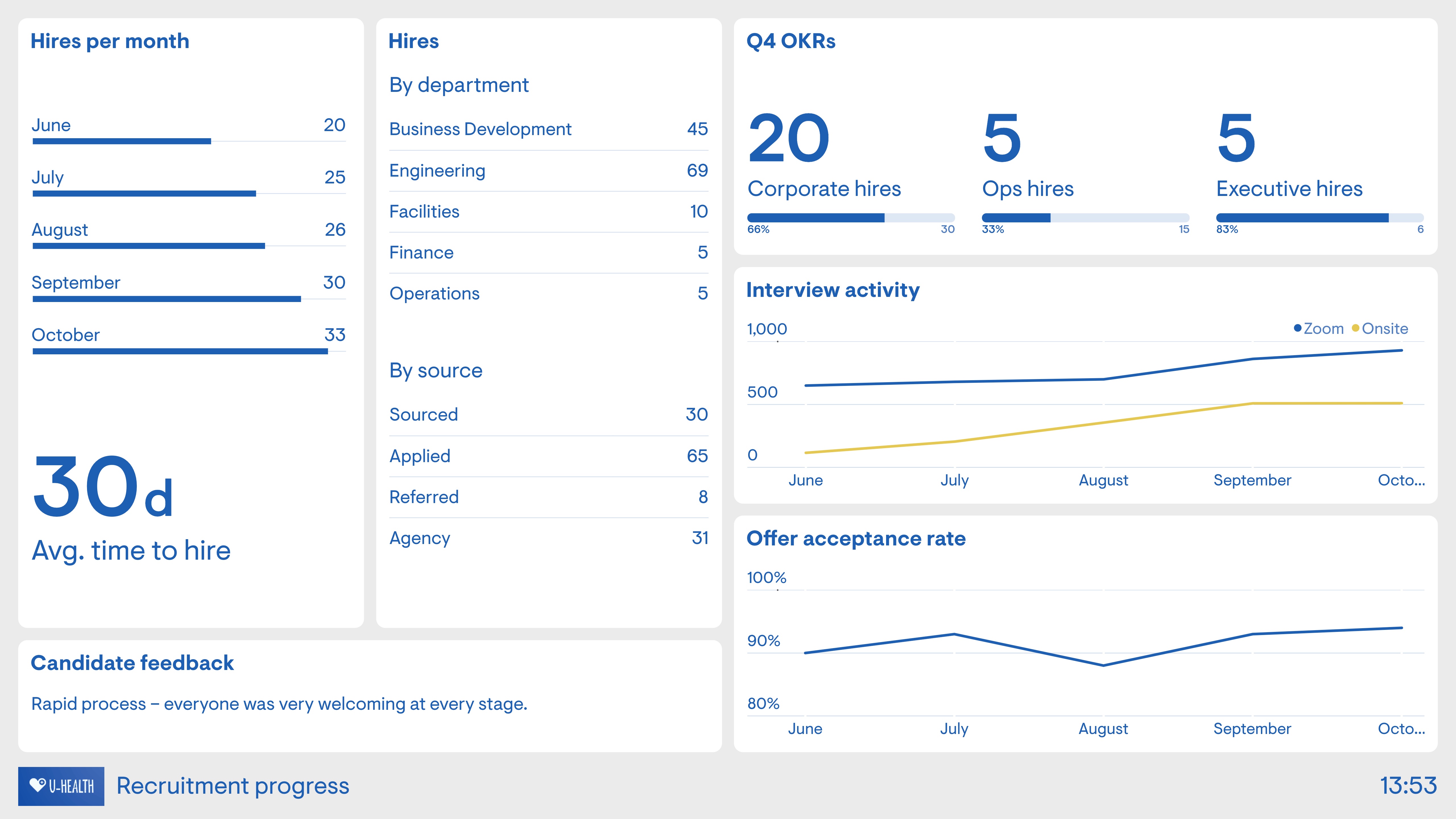The height and width of the screenshot is (819, 1456).
Task: Click the June hires bar
Action: tap(122, 141)
